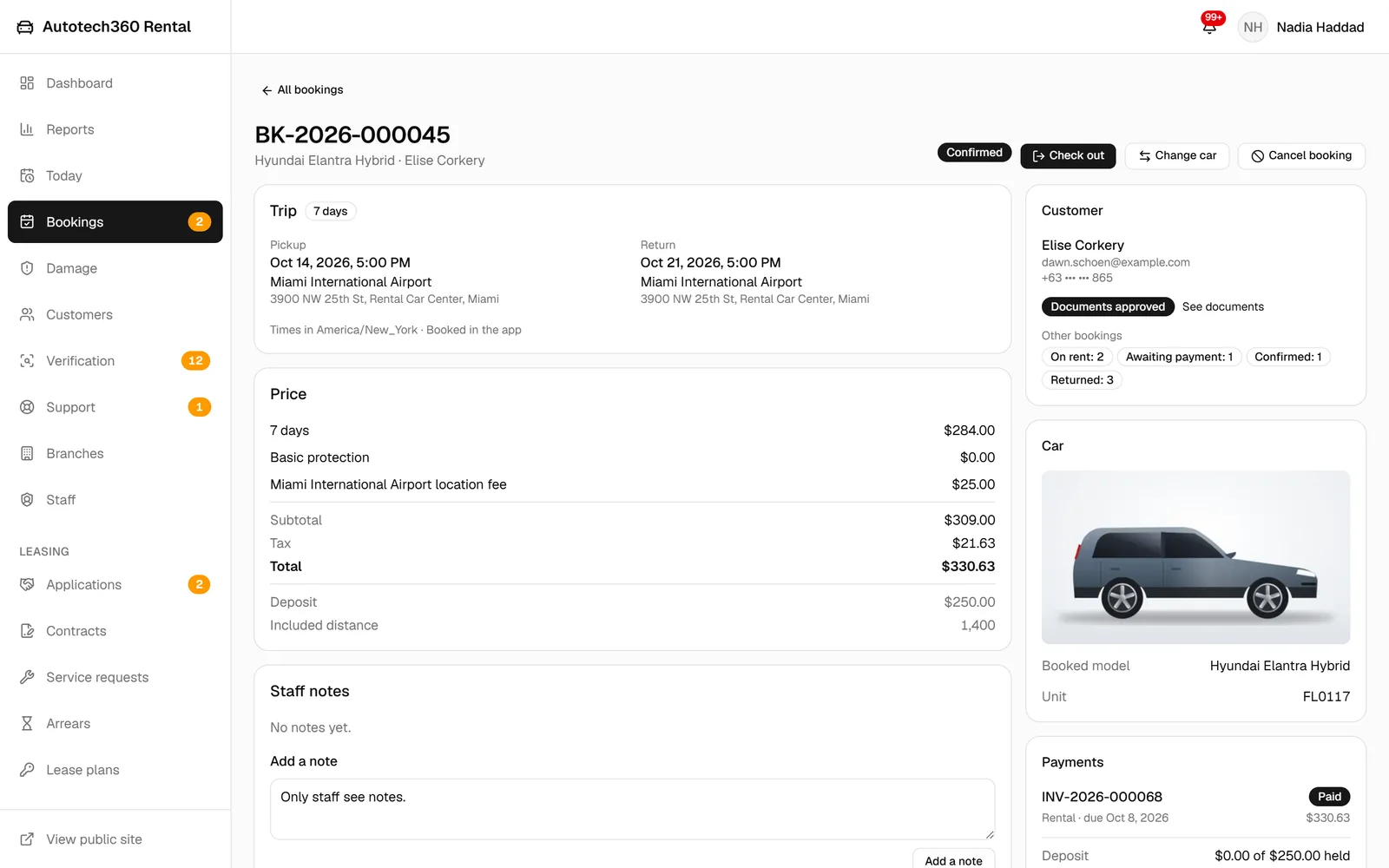Screen dimensions: 1389x868
Task: Click the Returned: 3 chip
Action: click(x=1082, y=380)
